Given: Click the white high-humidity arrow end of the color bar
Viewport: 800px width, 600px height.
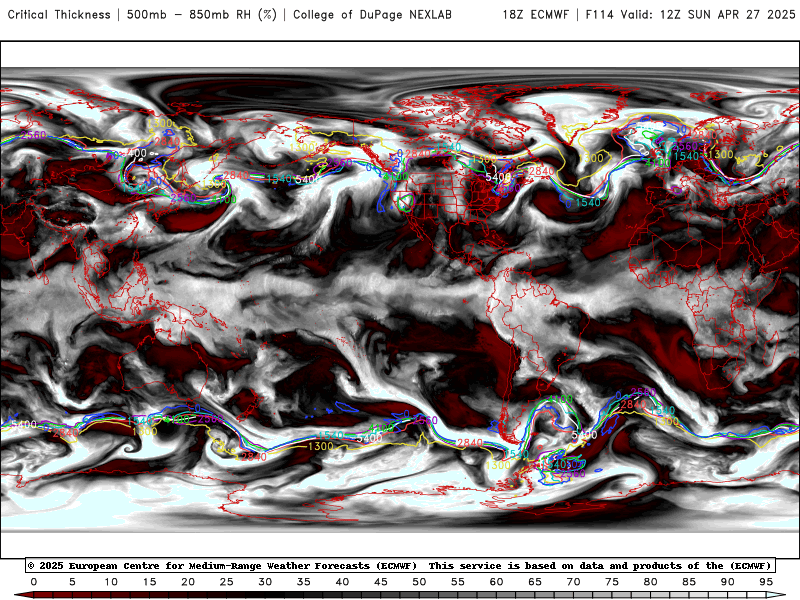Looking at the screenshot, I should 777,595.
